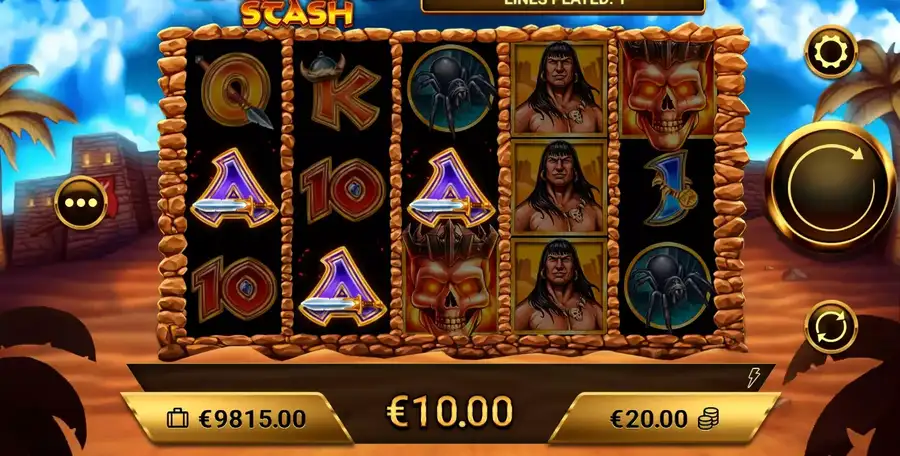Toggle the lightning turbo spin icon
Viewport: 900px width, 456px height.
click(x=753, y=377)
